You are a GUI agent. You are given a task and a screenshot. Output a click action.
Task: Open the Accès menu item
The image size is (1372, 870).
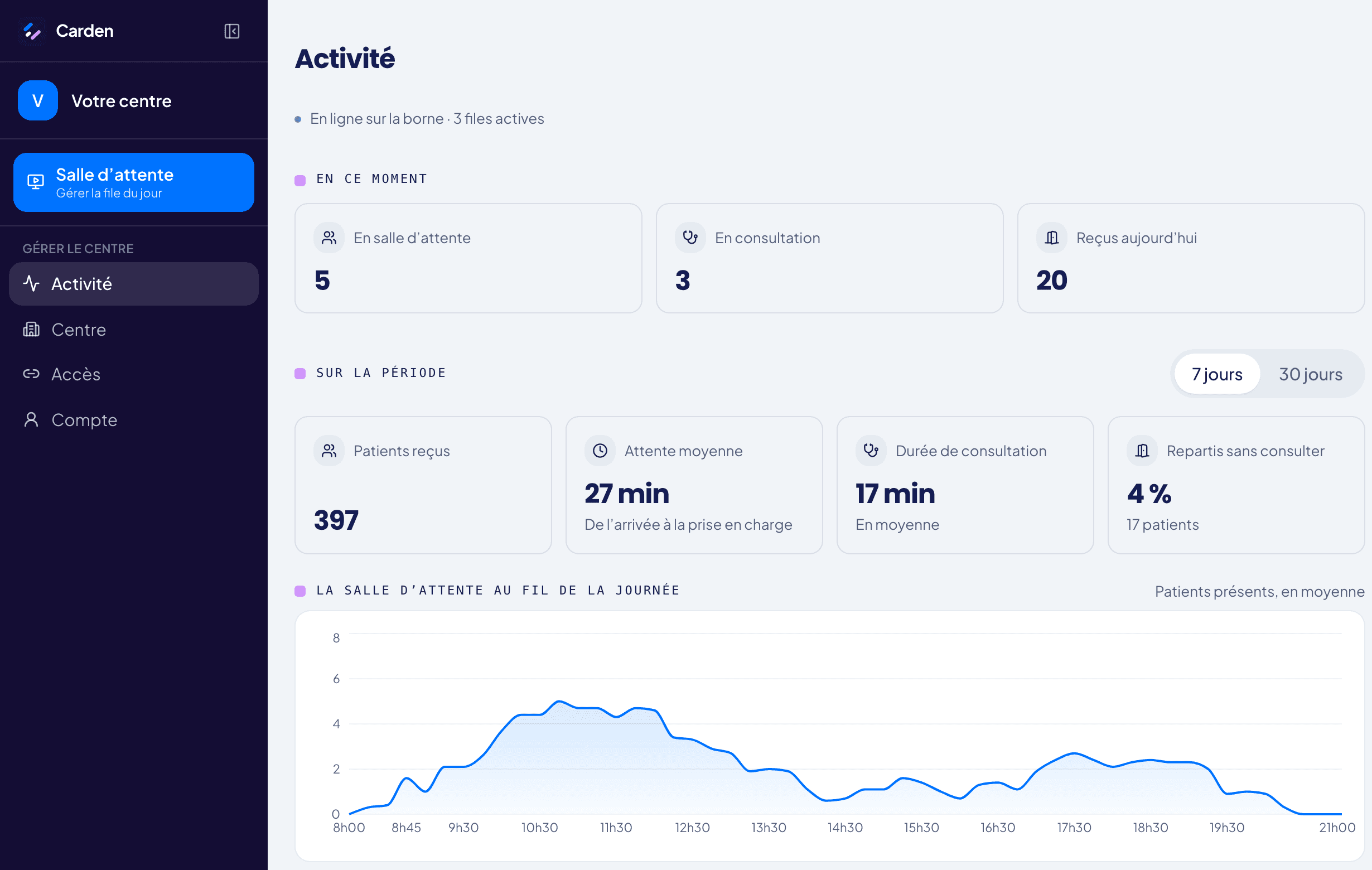click(x=134, y=374)
